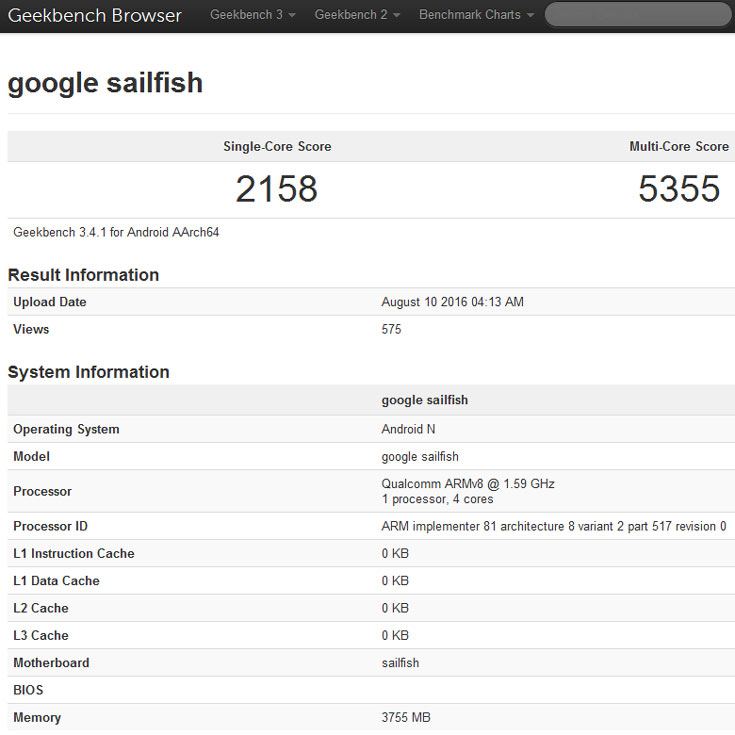
Task: Focus the navbar search field
Action: click(637, 15)
